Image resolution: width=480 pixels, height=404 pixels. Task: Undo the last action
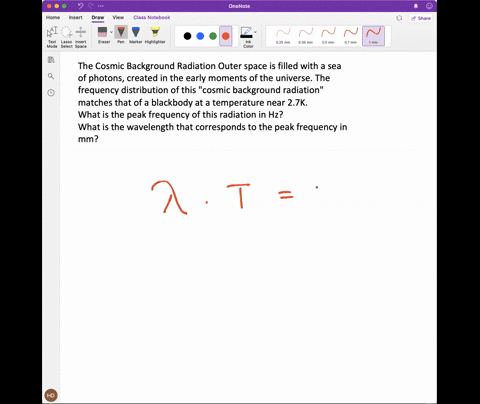(x=81, y=6)
